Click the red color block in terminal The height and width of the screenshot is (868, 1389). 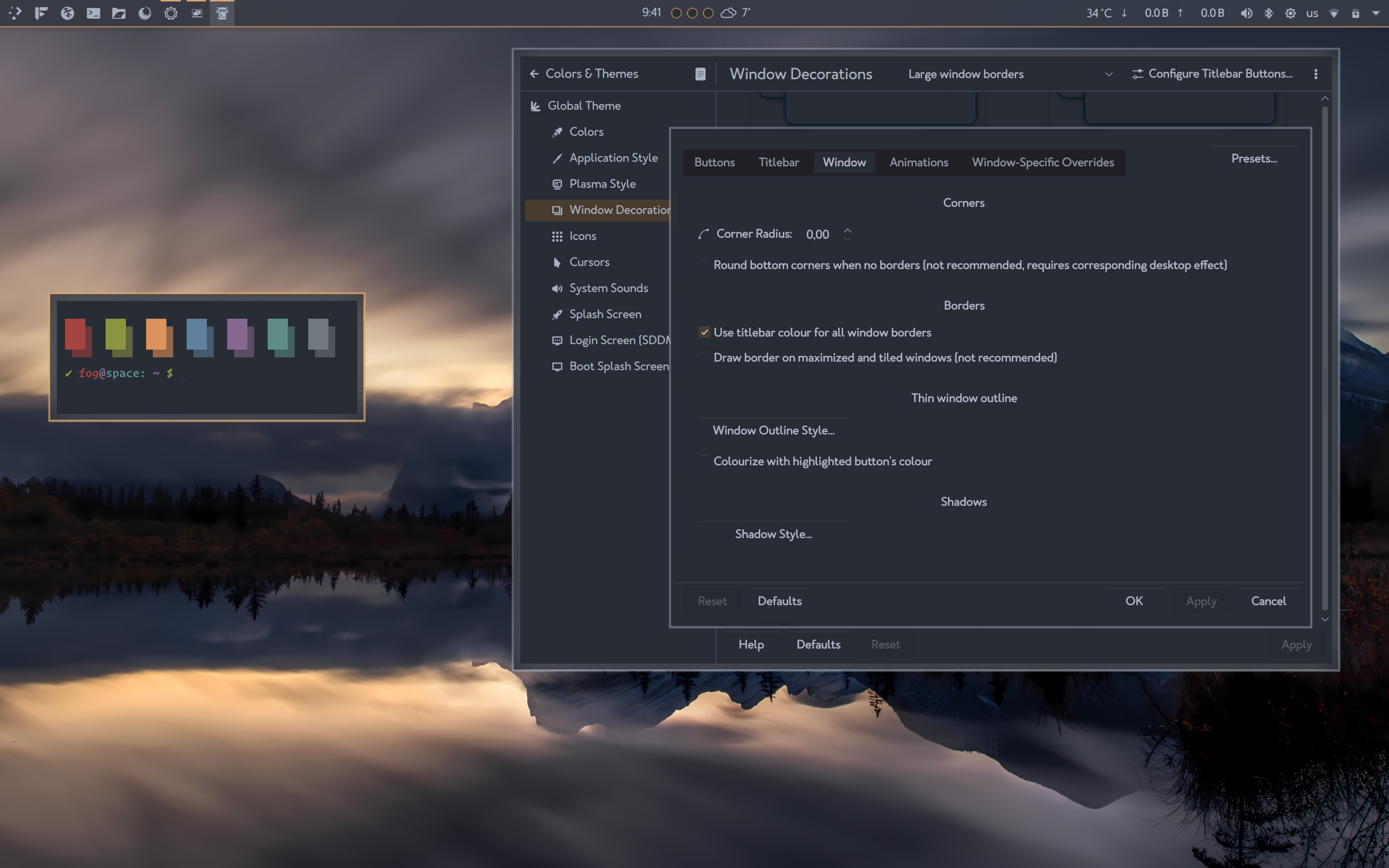[76, 335]
